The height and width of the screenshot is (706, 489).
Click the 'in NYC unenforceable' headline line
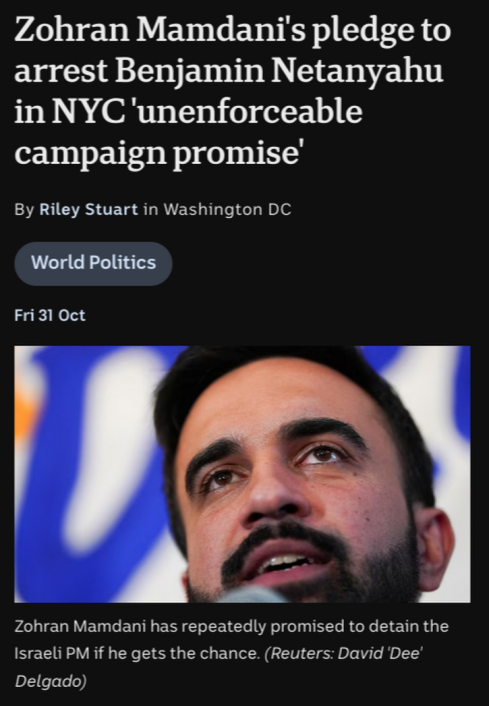pos(188,112)
